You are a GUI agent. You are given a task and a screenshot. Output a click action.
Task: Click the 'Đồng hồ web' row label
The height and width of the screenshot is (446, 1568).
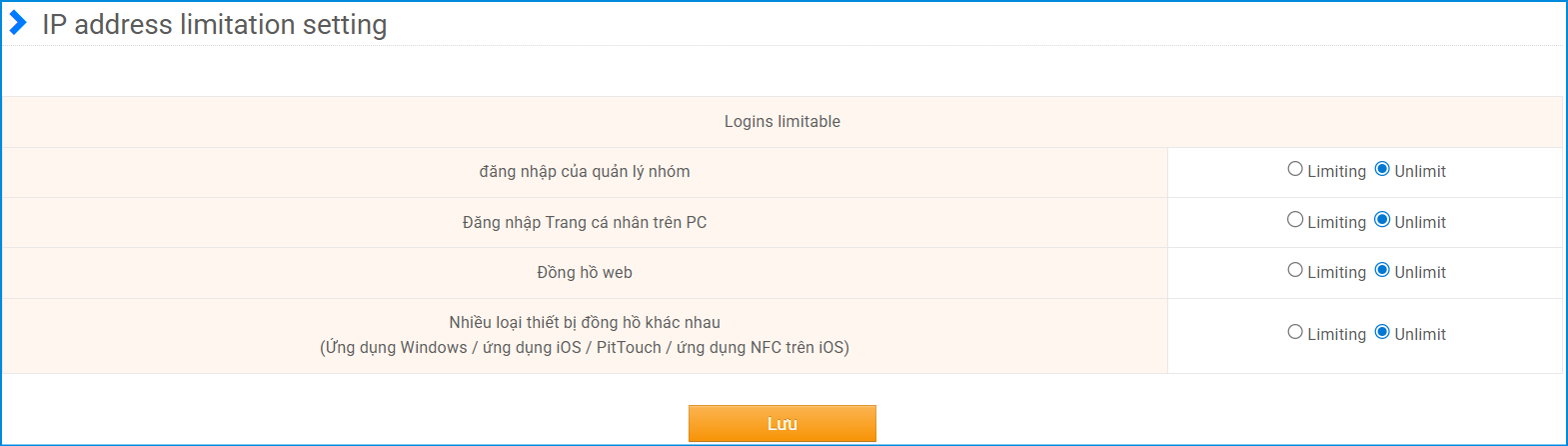click(585, 272)
